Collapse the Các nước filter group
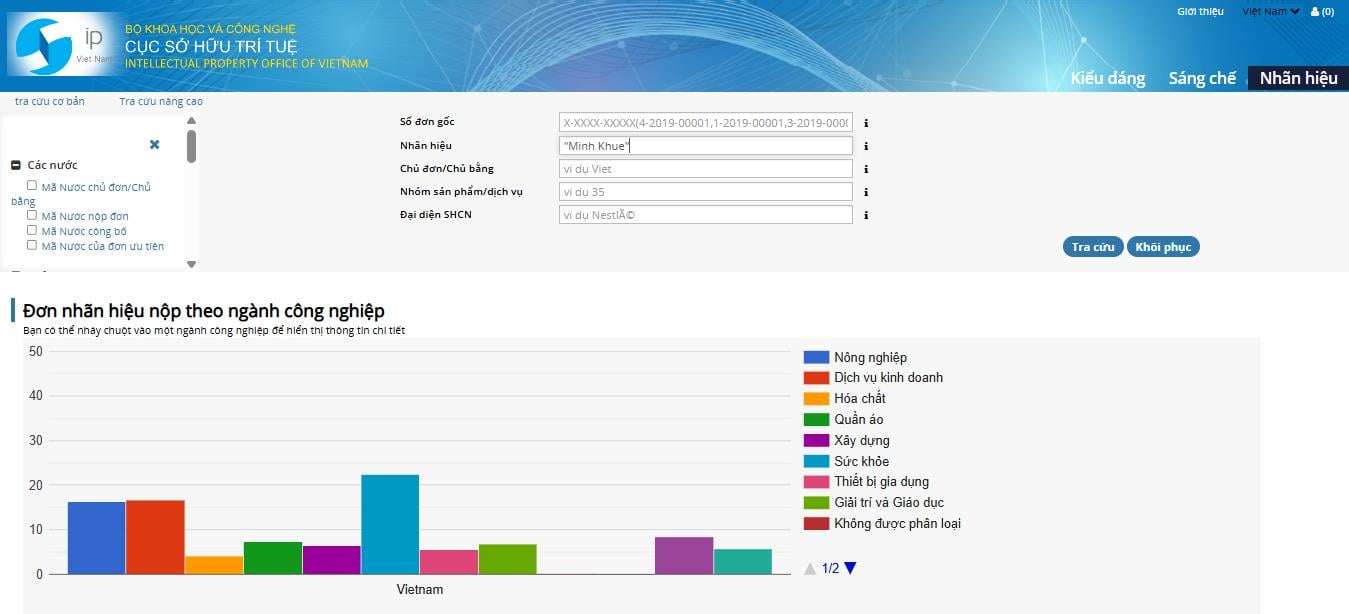The width and height of the screenshot is (1349, 614). pos(14,163)
